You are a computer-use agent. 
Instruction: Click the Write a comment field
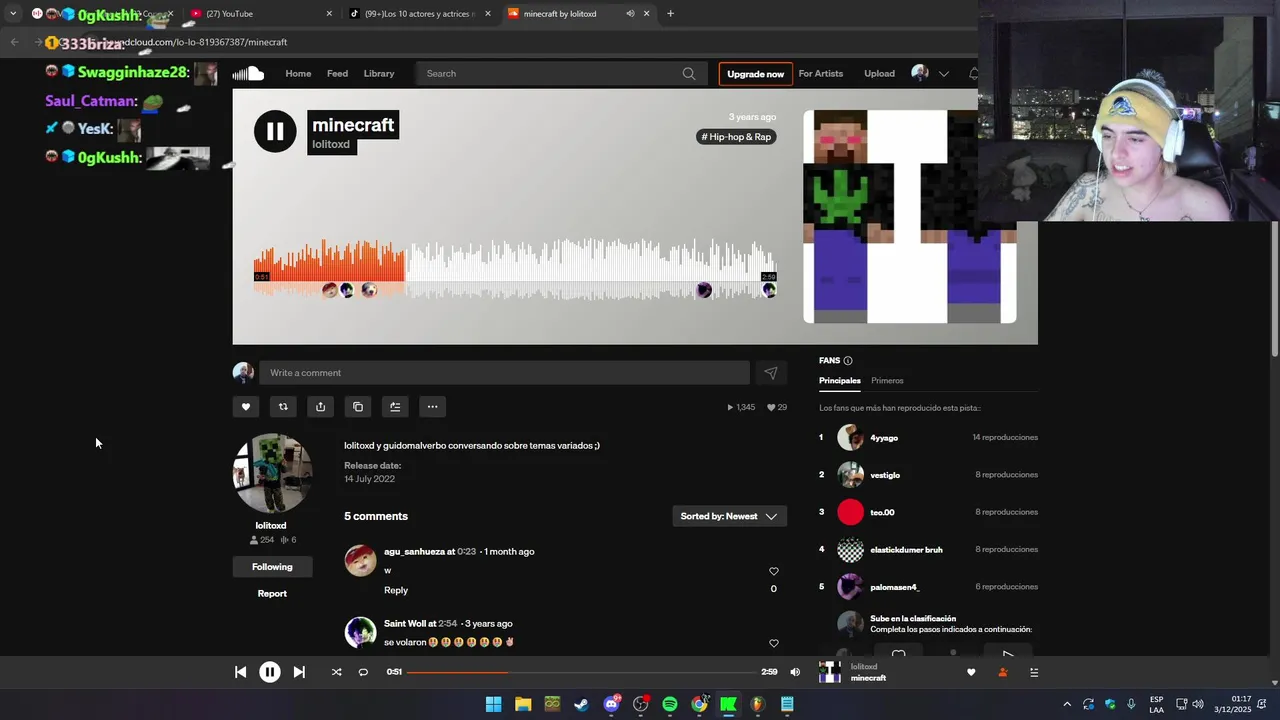(504, 373)
